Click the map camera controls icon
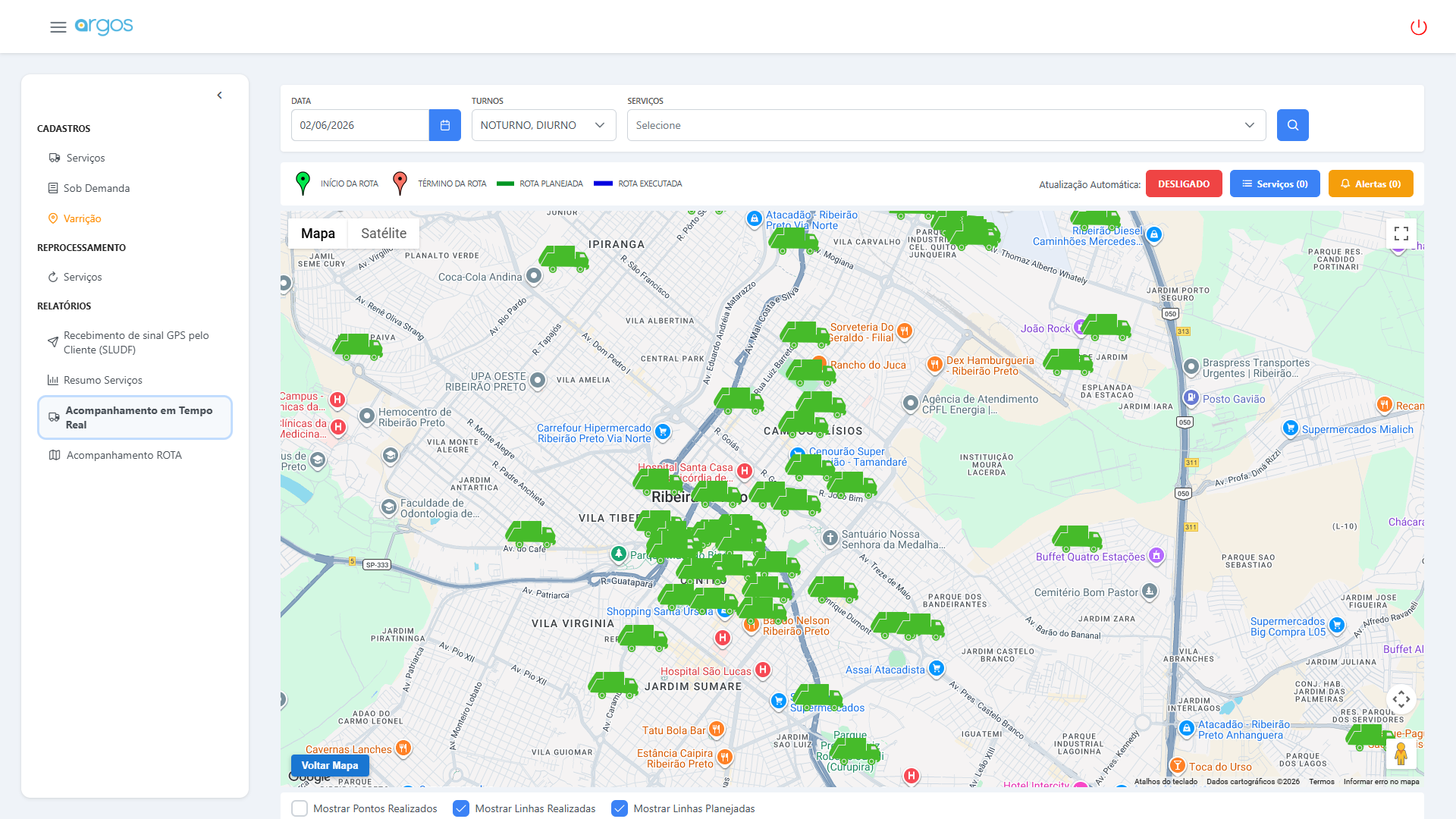Screen dimensions: 1456x819 [x=1401, y=699]
